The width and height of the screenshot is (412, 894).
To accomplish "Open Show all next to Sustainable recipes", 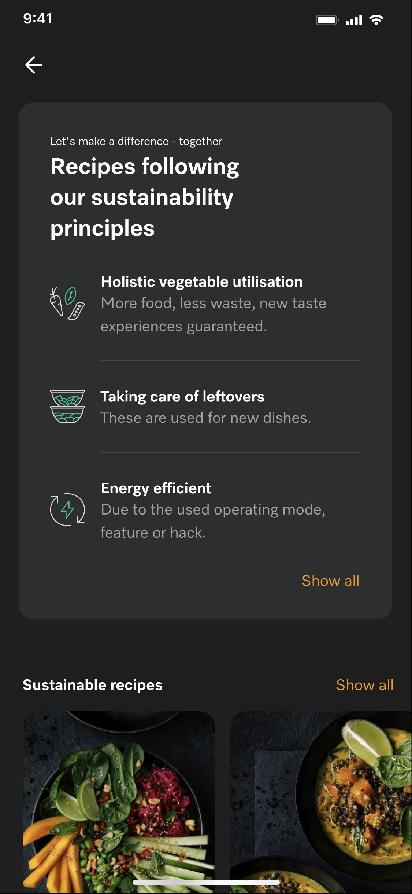I will pyautogui.click(x=365, y=685).
